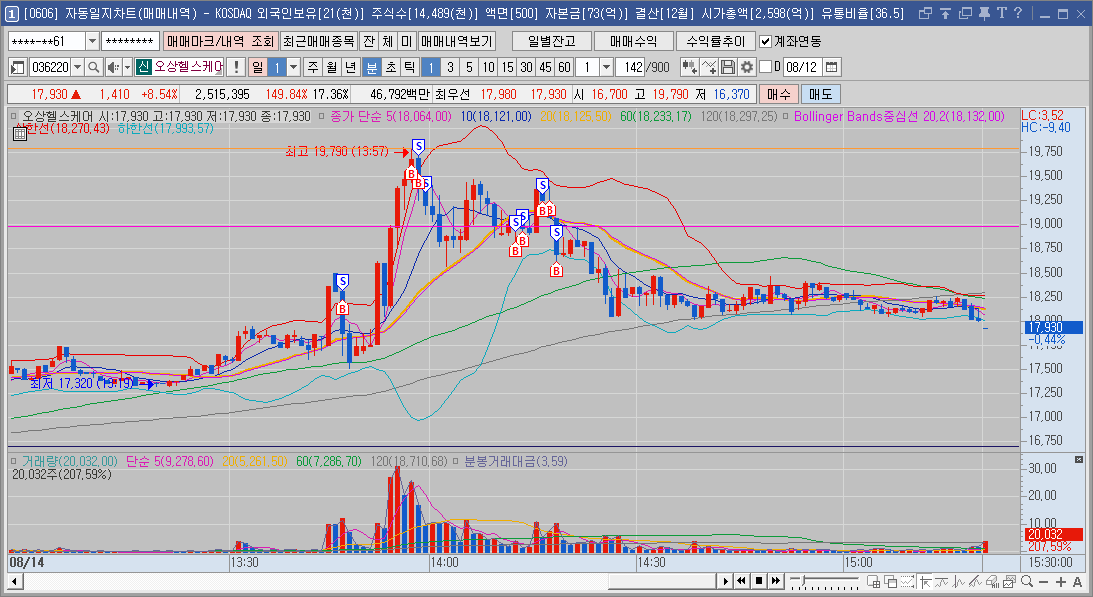The width and height of the screenshot is (1093, 597).
Task: Toggle the 계좌연동 checkbox
Action: point(765,42)
